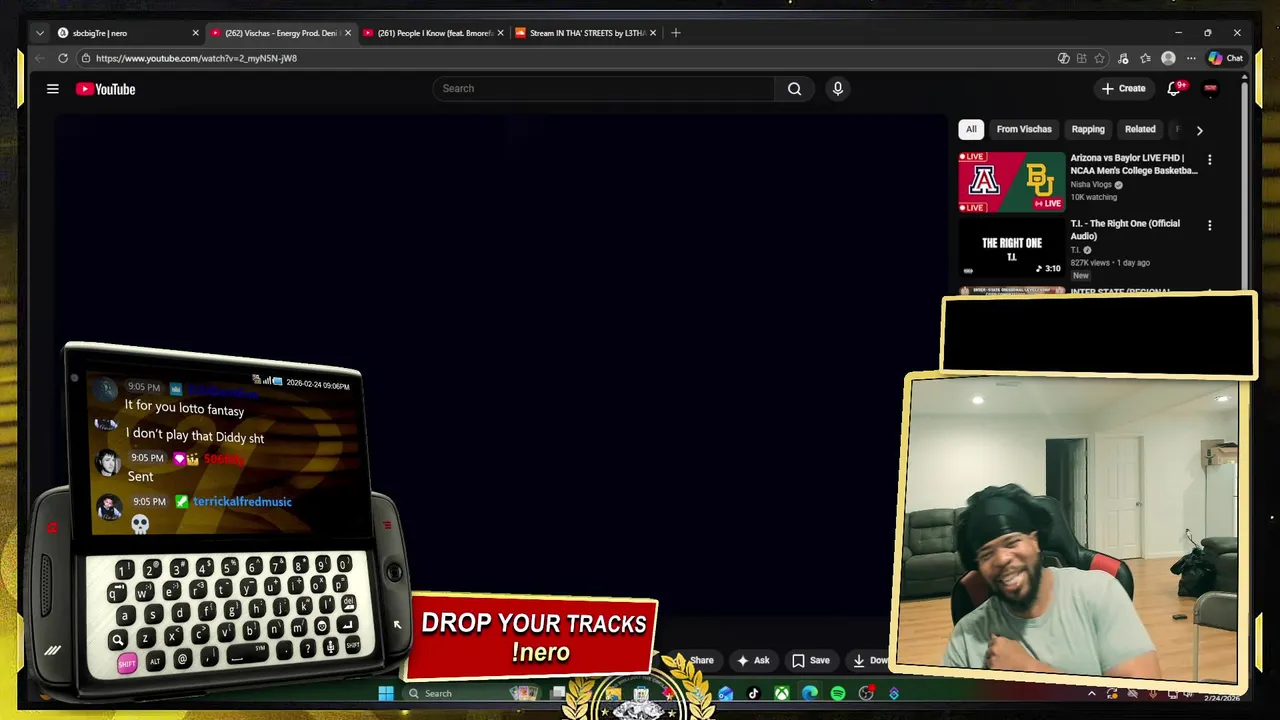Open the YouTube account avatar menu
Screen dimensions: 1280x720
click(1210, 89)
